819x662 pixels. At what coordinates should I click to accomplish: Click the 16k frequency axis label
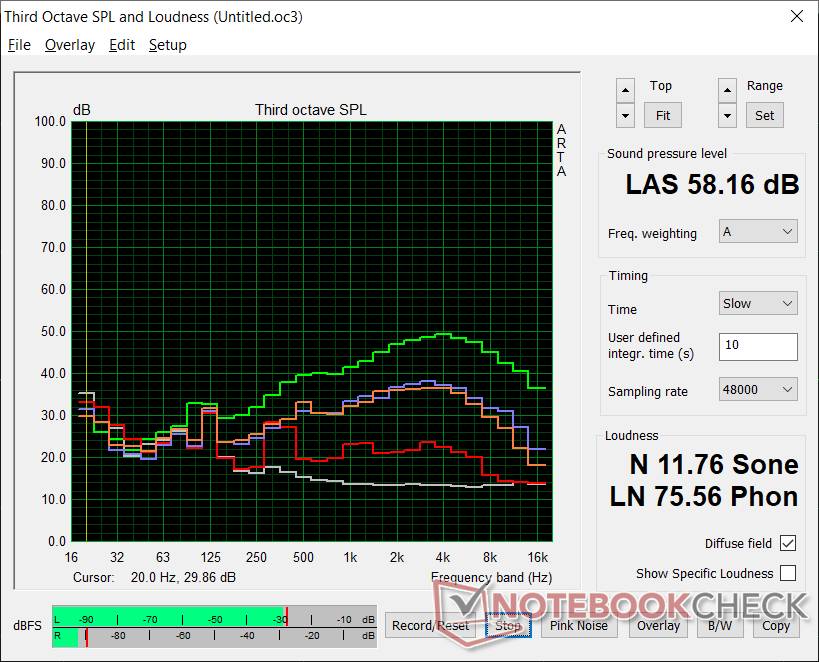coord(537,558)
